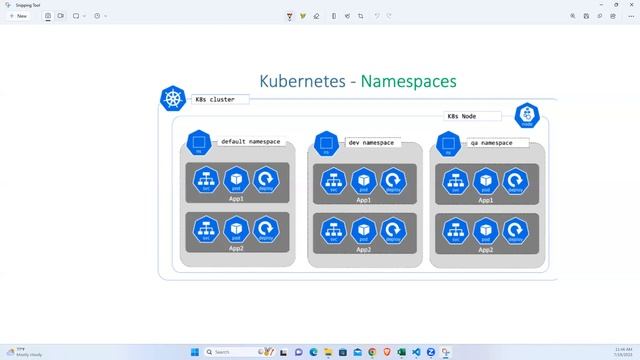Click deploy icon in qa namespace App1
Screen dimensions: 640x360
[516, 181]
